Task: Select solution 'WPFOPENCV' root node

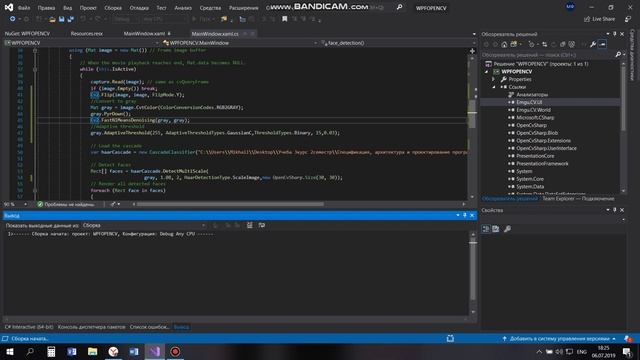Action: point(541,64)
